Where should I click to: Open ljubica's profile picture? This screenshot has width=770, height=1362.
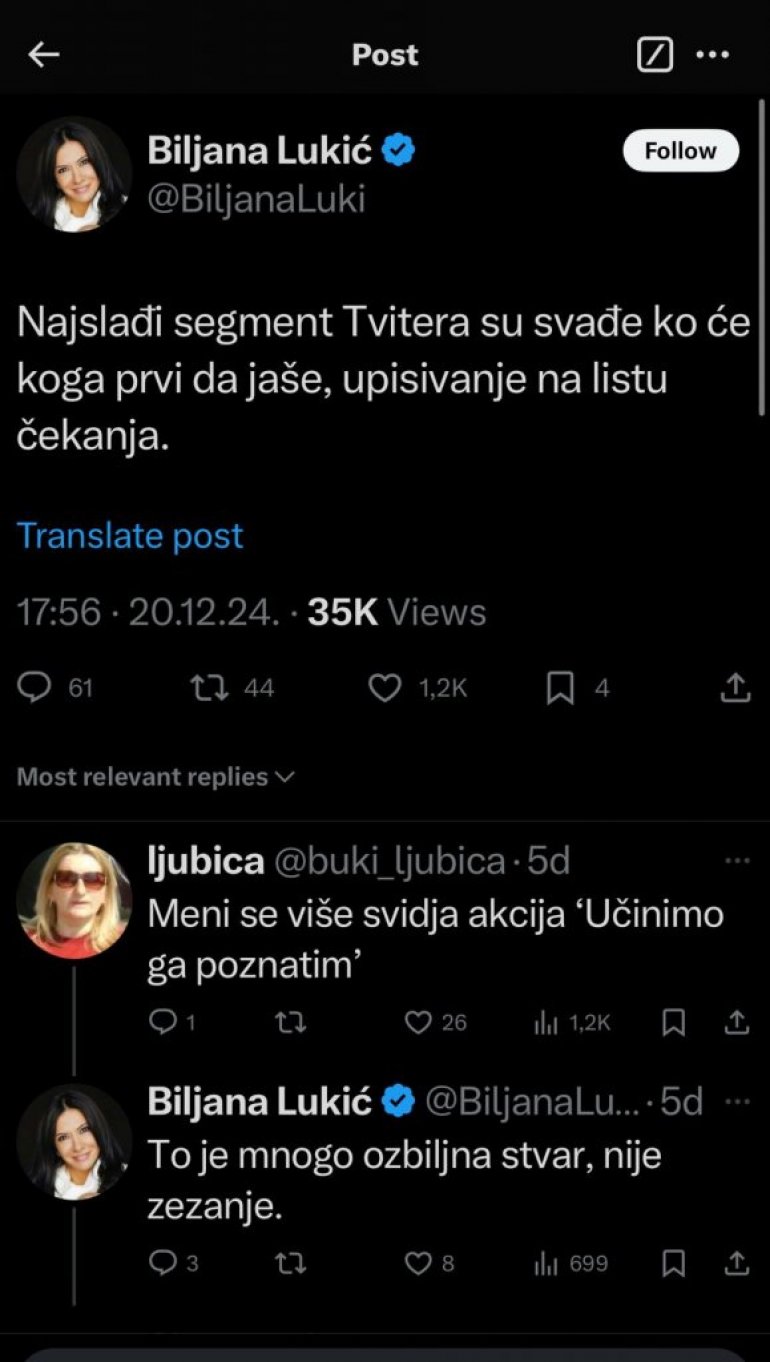(74, 901)
